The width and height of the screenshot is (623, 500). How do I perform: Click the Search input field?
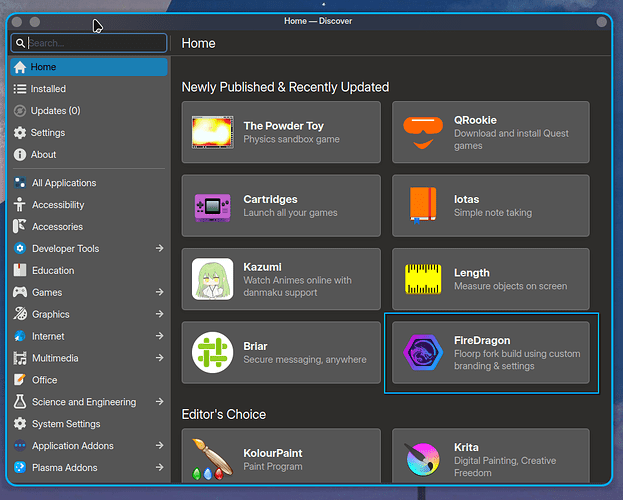coord(89,43)
